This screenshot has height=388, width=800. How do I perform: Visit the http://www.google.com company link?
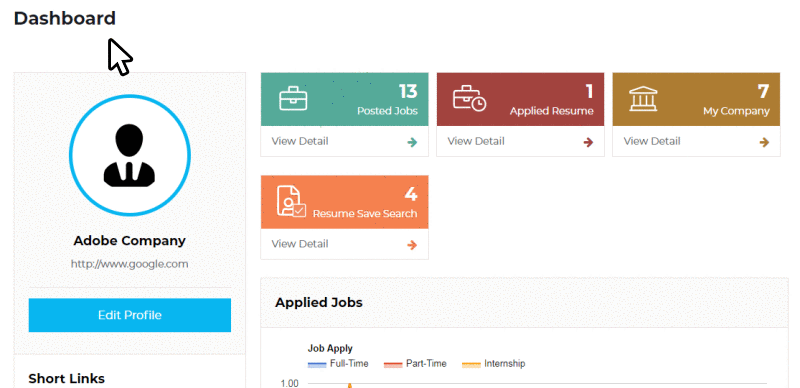tap(130, 264)
